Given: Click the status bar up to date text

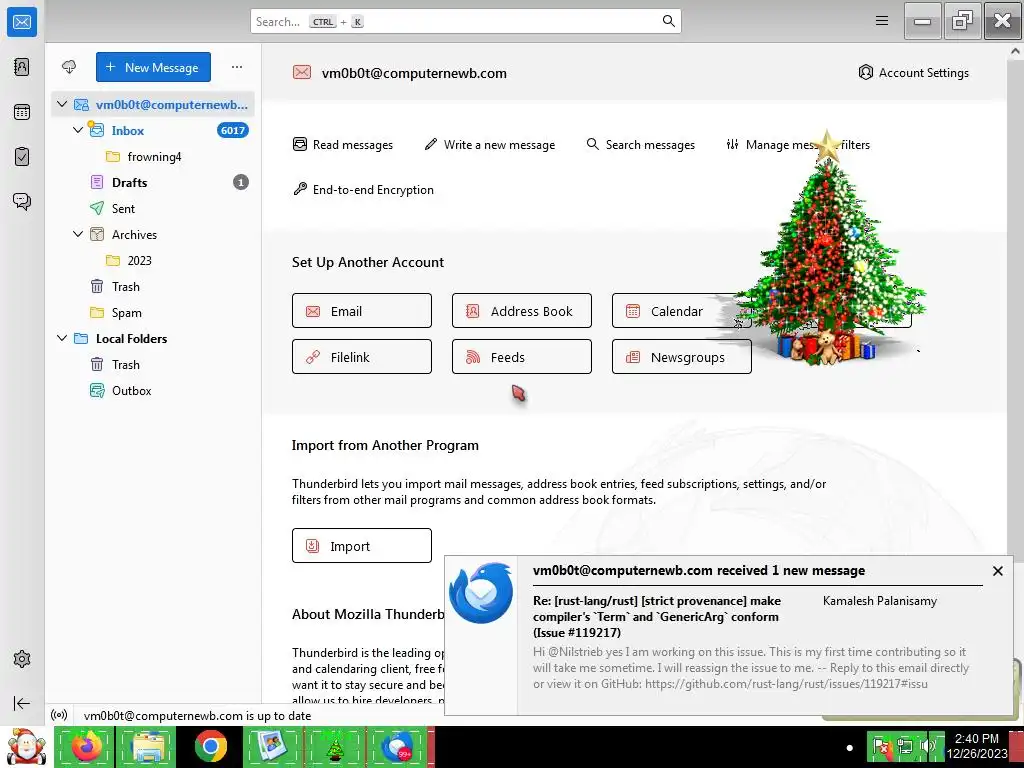Looking at the screenshot, I should (x=197, y=716).
